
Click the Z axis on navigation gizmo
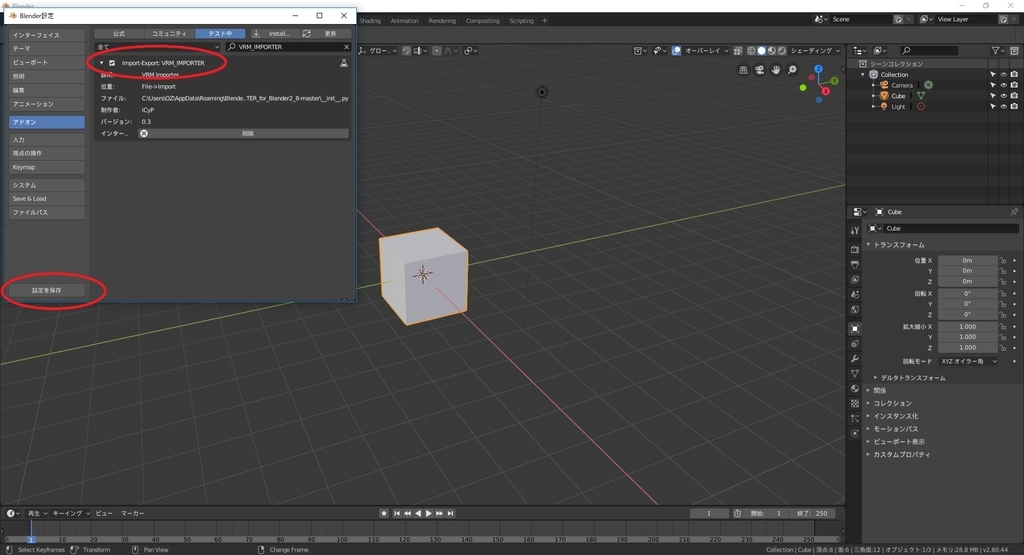coord(818,69)
